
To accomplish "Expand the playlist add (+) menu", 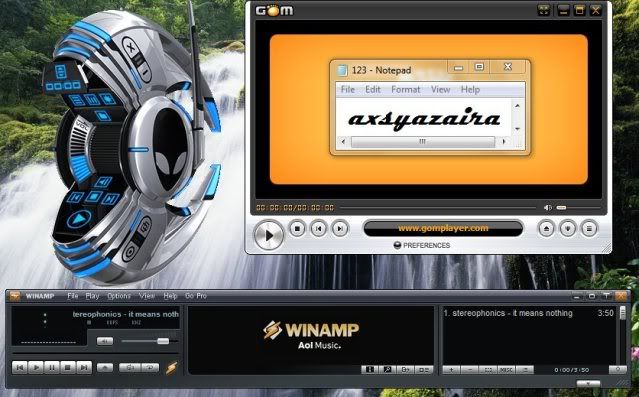I will (452, 370).
